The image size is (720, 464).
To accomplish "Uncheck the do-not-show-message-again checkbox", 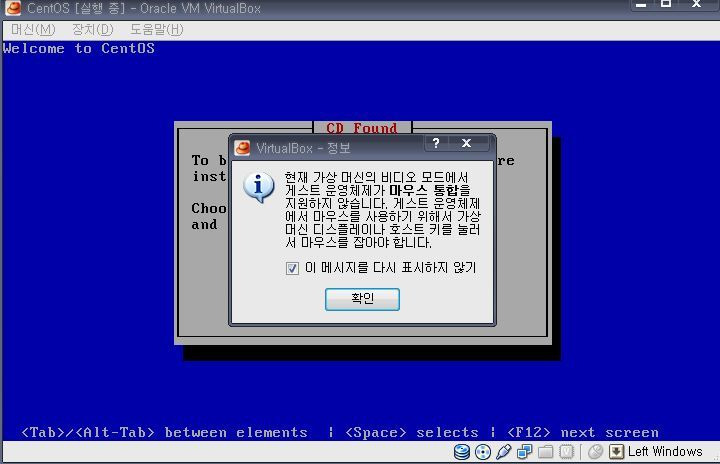I will point(292,268).
